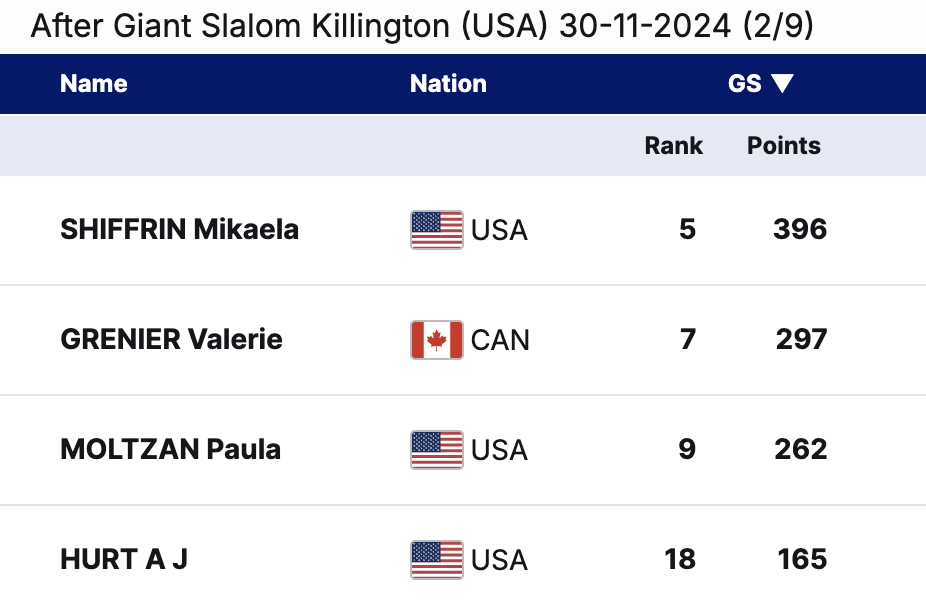This screenshot has height=614, width=926.
Task: Sort by GS using the down arrow
Action: [x=782, y=84]
